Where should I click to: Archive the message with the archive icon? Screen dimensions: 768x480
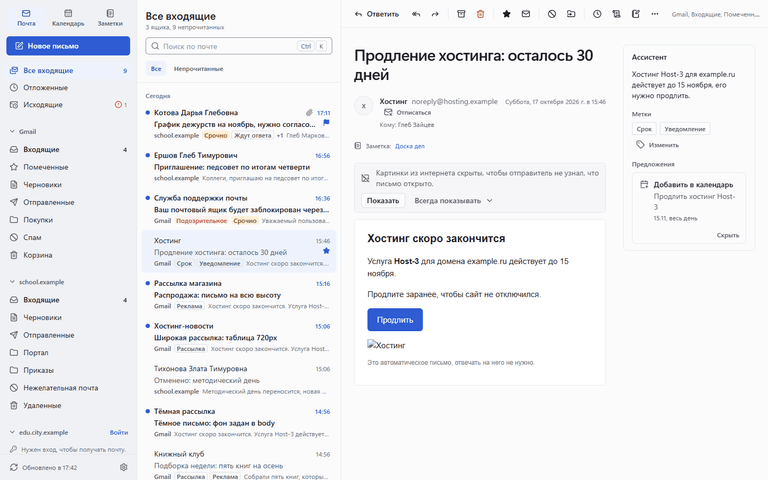point(461,14)
